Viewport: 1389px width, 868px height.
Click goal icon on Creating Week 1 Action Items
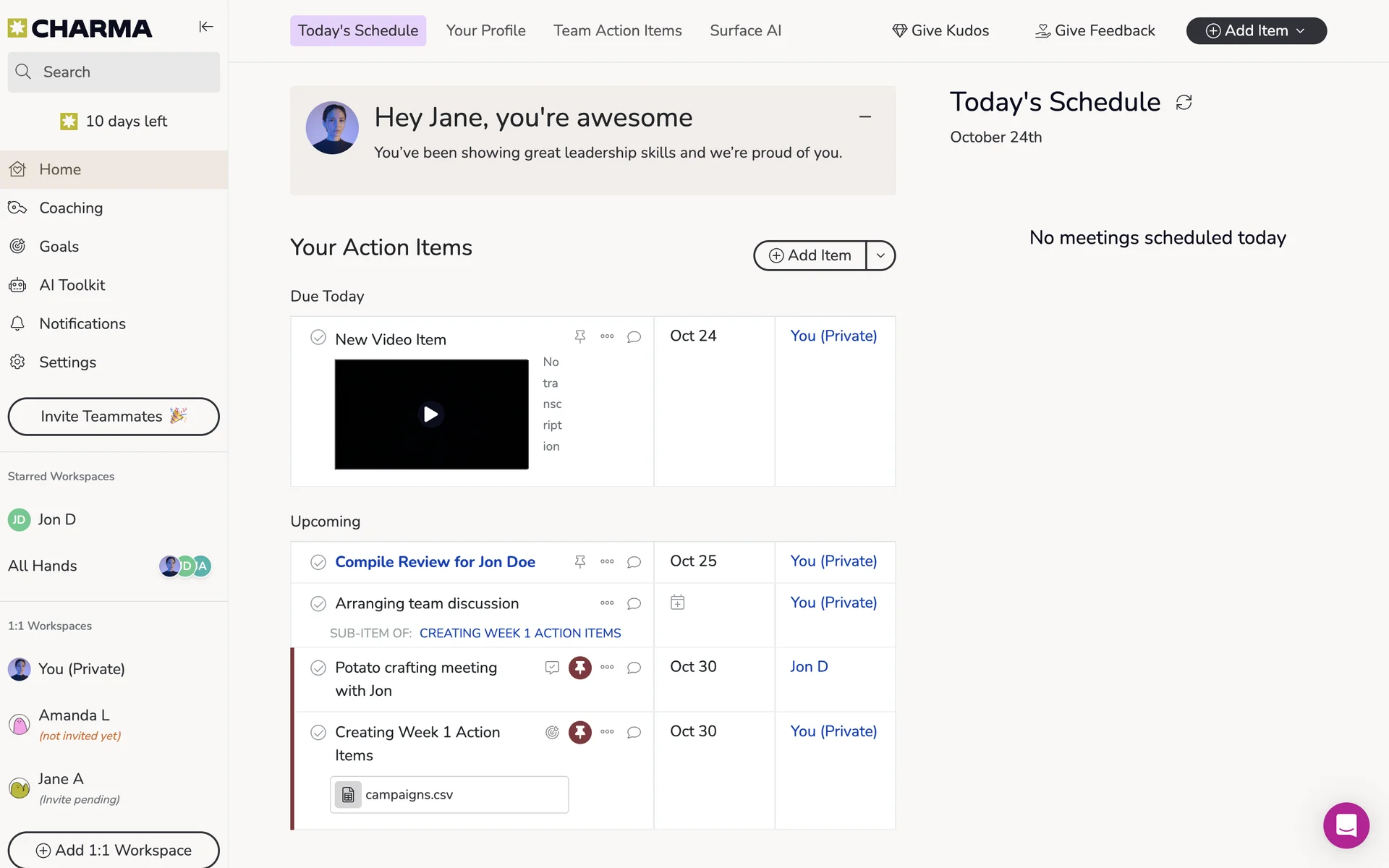click(552, 732)
